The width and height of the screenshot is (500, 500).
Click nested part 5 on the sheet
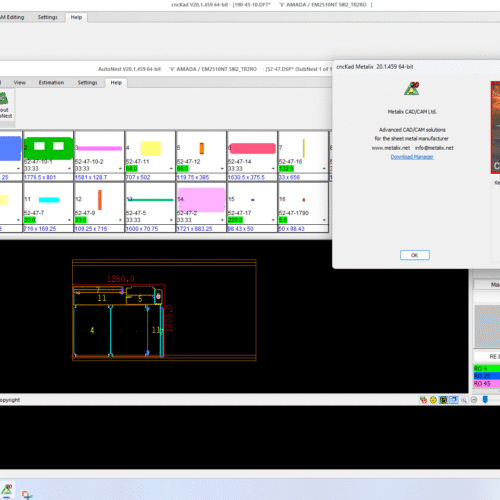pyautogui.click(x=140, y=299)
